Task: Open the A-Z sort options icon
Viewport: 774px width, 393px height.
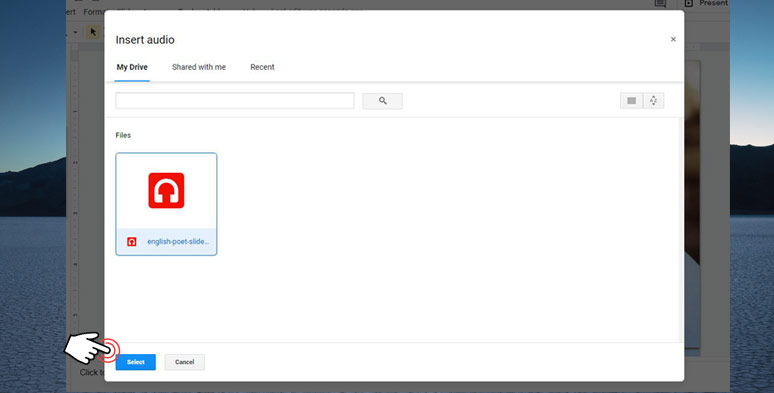Action: tap(653, 101)
